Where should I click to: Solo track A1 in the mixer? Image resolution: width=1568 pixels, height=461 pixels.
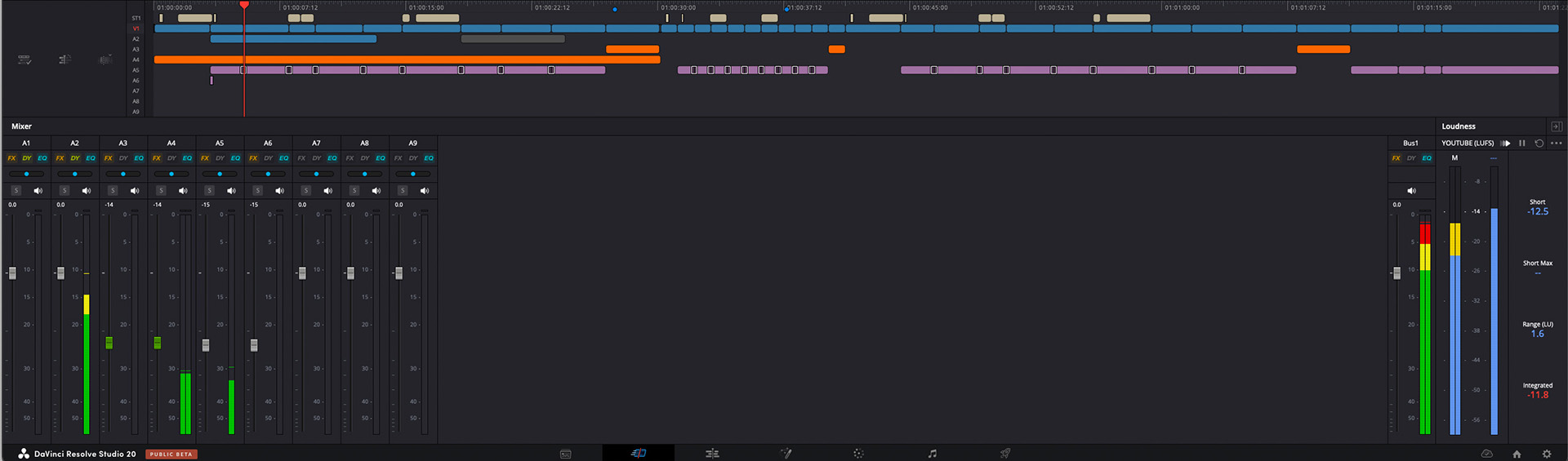pos(16,190)
